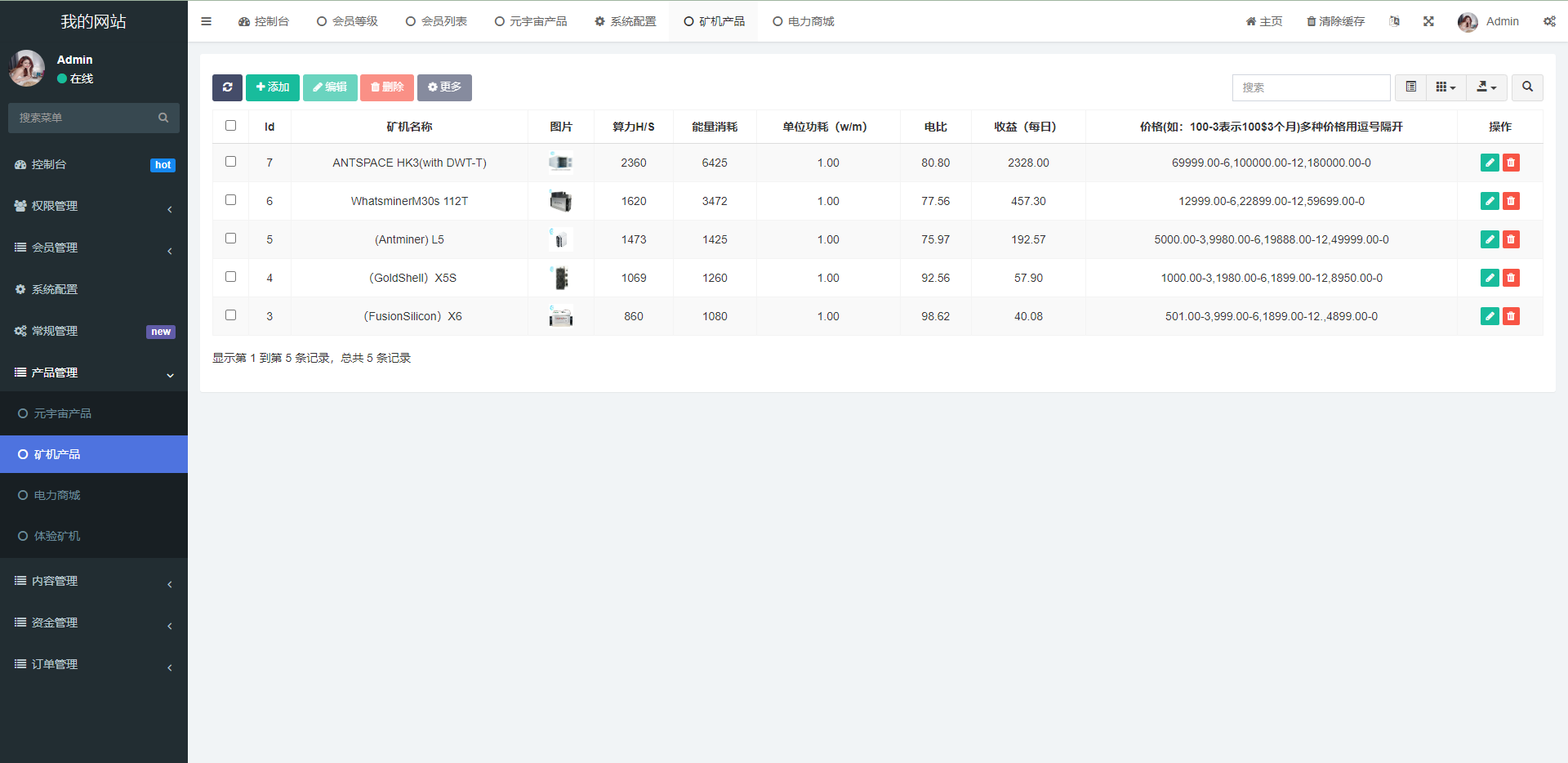Delete the WhatsminerM30s 112T record
The image size is (1568, 763).
[x=1512, y=201]
